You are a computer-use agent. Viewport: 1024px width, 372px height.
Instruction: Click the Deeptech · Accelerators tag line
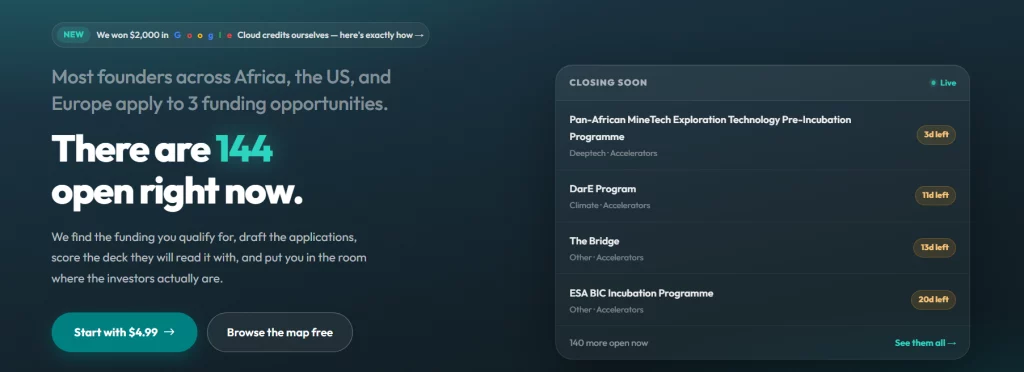coord(613,153)
